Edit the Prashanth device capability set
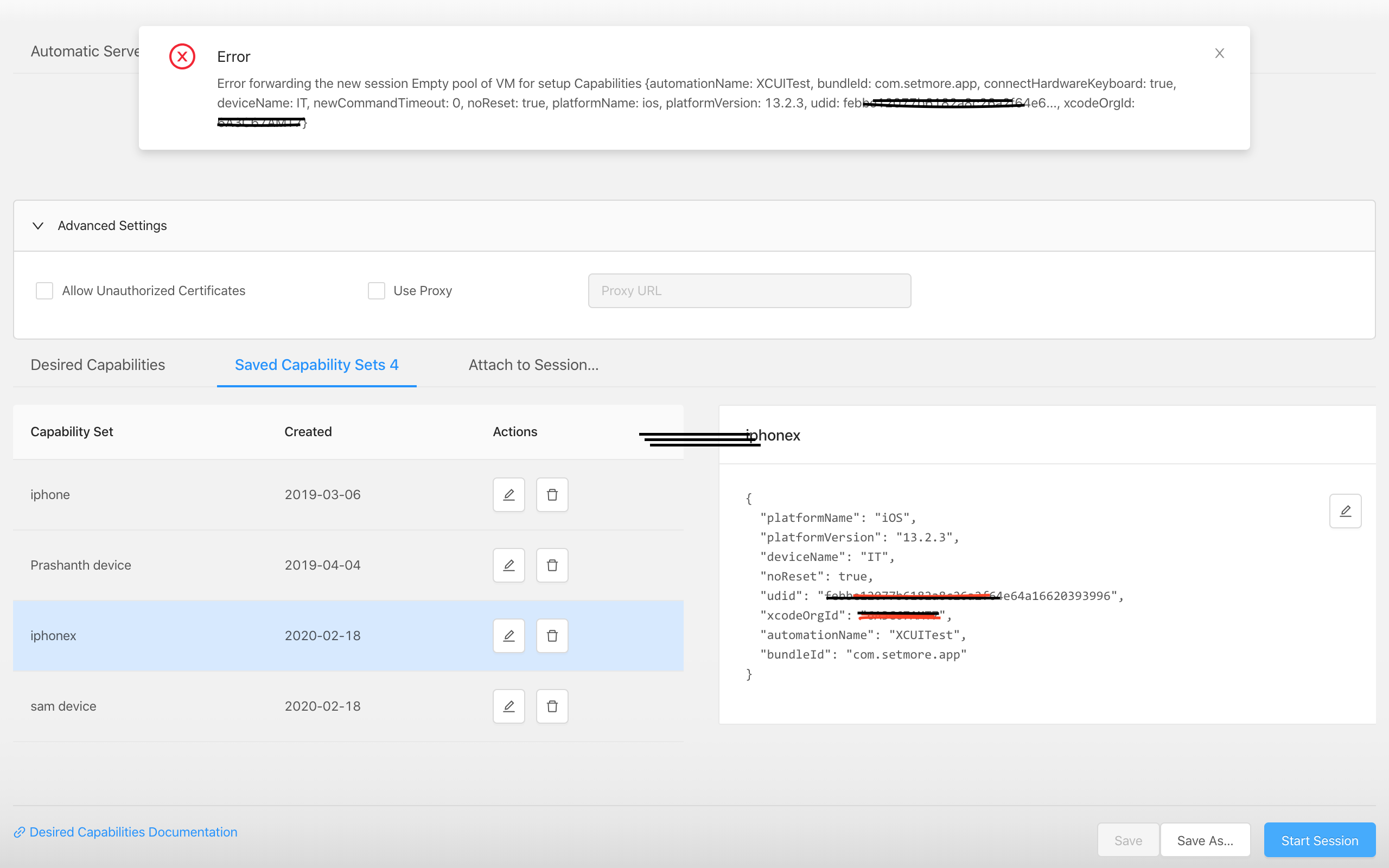The width and height of the screenshot is (1389, 868). point(508,565)
